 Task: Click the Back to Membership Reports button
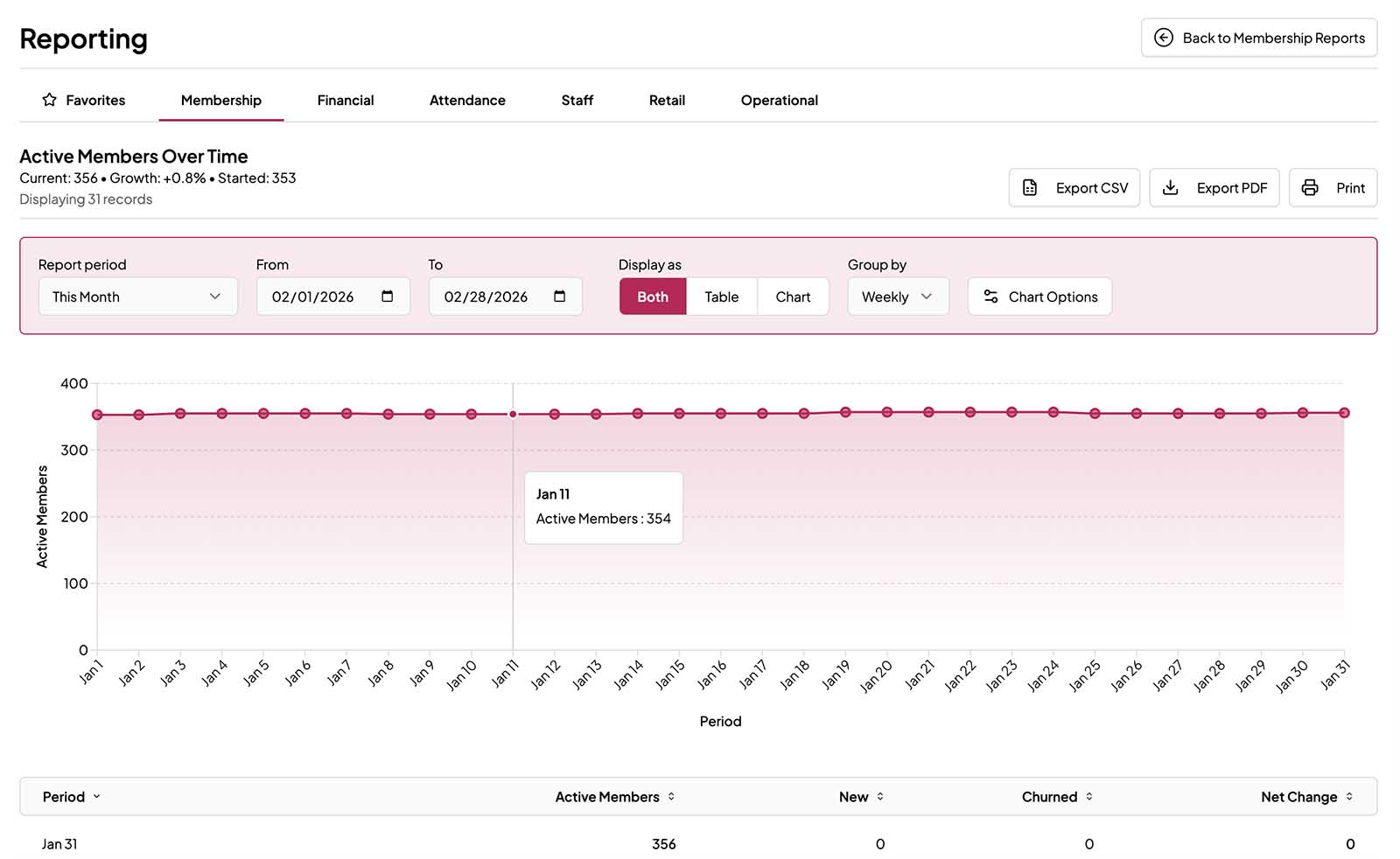[1258, 38]
